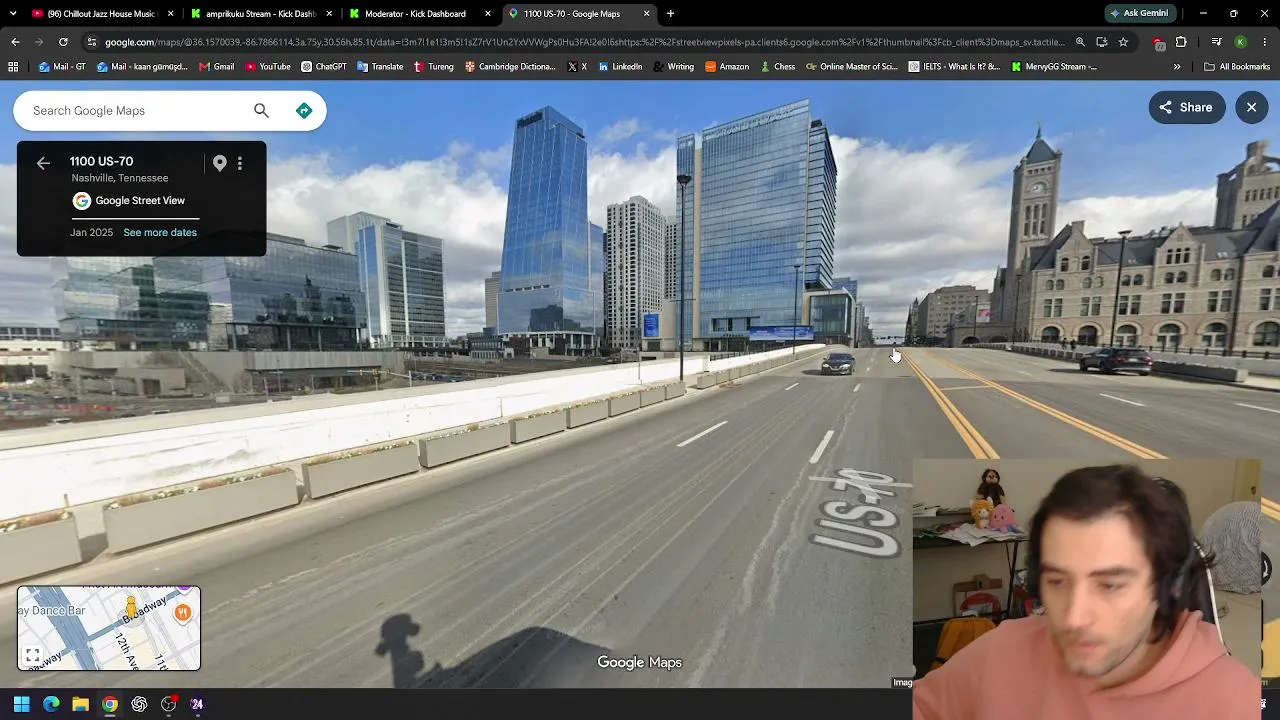Open the Tureng bookmark
The image size is (1280, 720).
[434, 67]
